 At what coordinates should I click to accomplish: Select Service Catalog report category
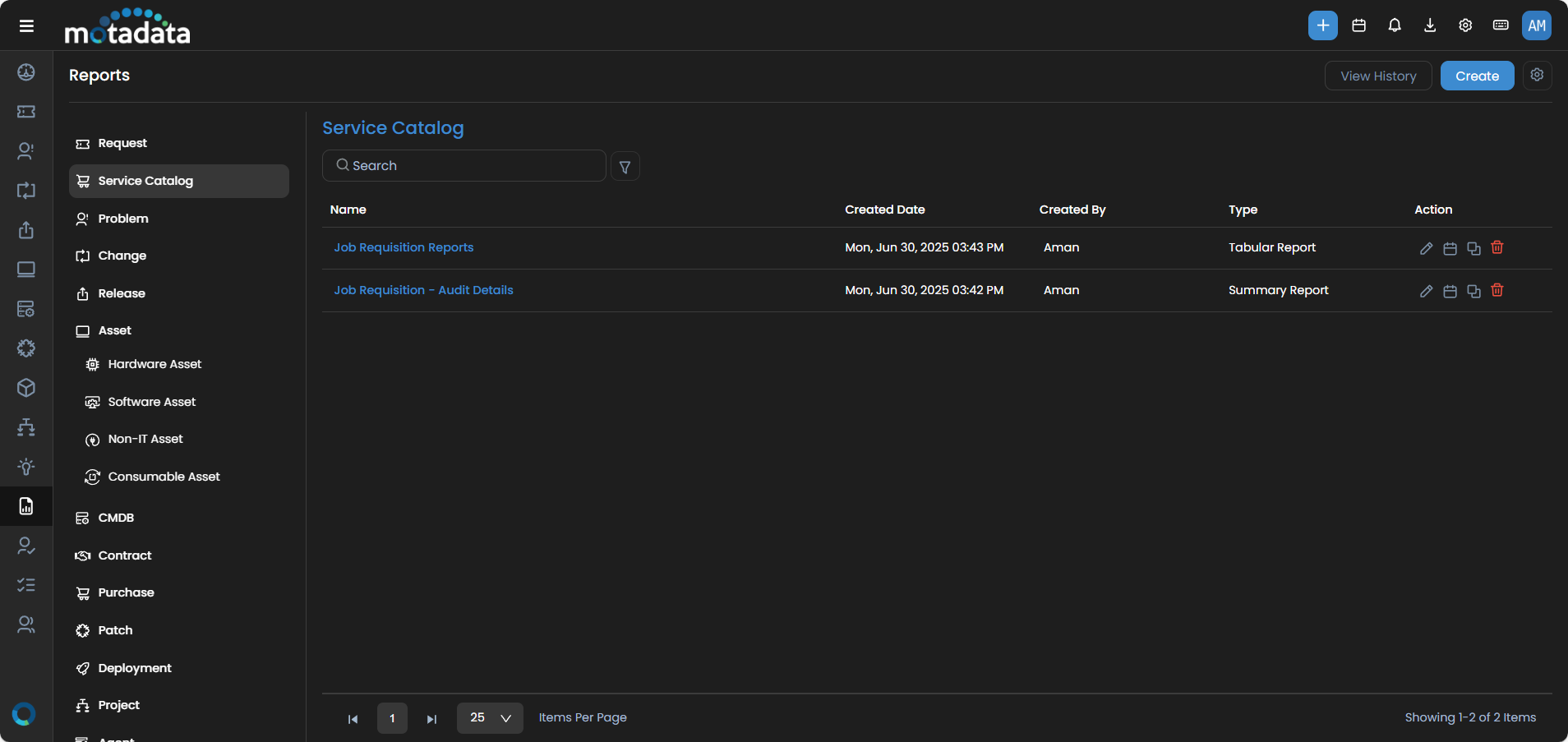click(x=179, y=181)
